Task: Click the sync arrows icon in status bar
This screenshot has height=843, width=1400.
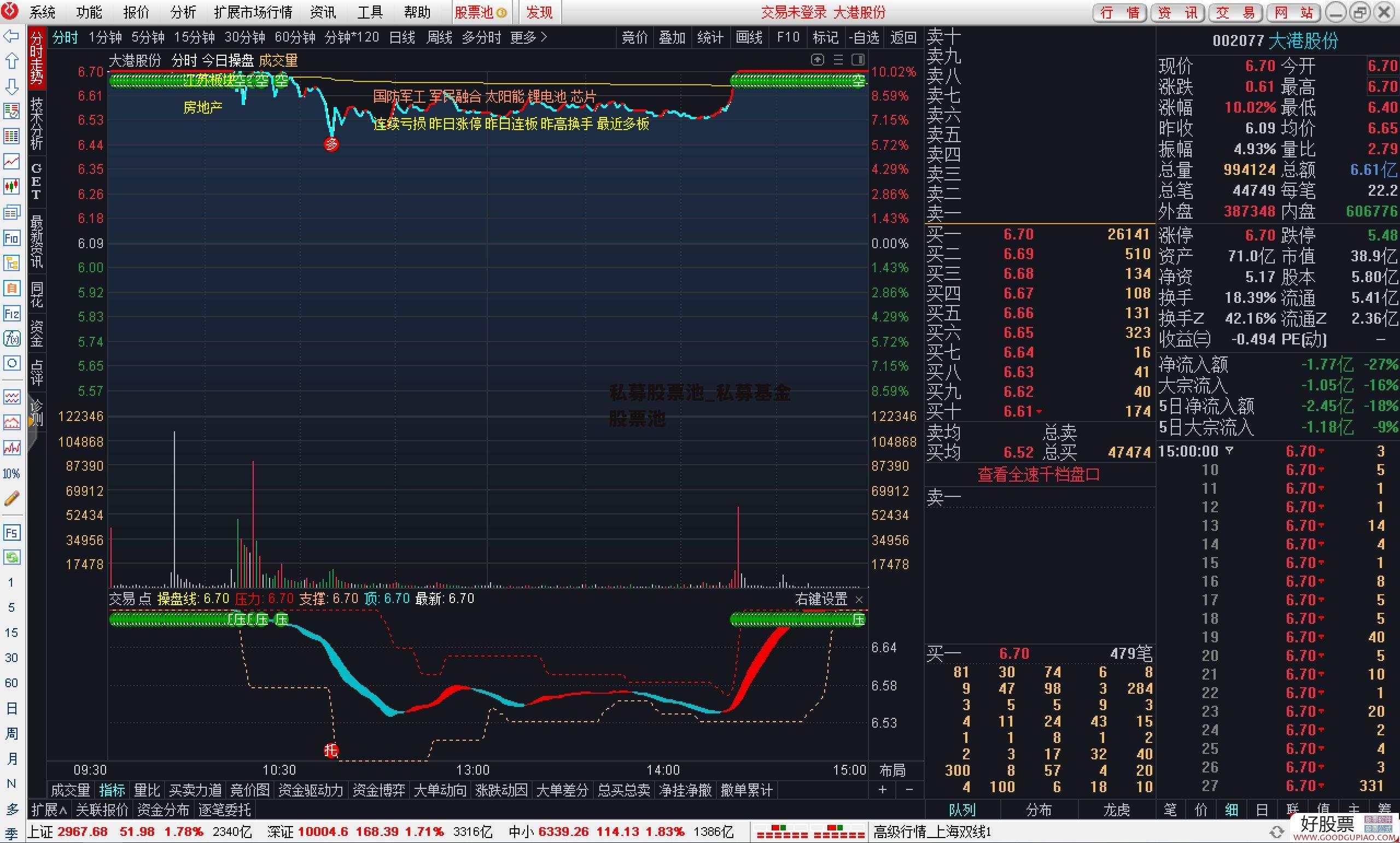Action: [x=1276, y=832]
